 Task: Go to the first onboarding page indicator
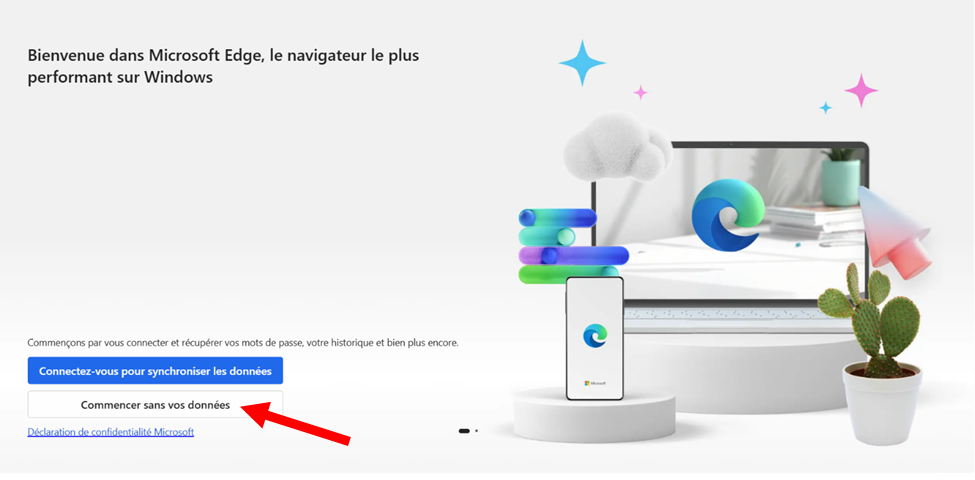pyautogui.click(x=464, y=430)
